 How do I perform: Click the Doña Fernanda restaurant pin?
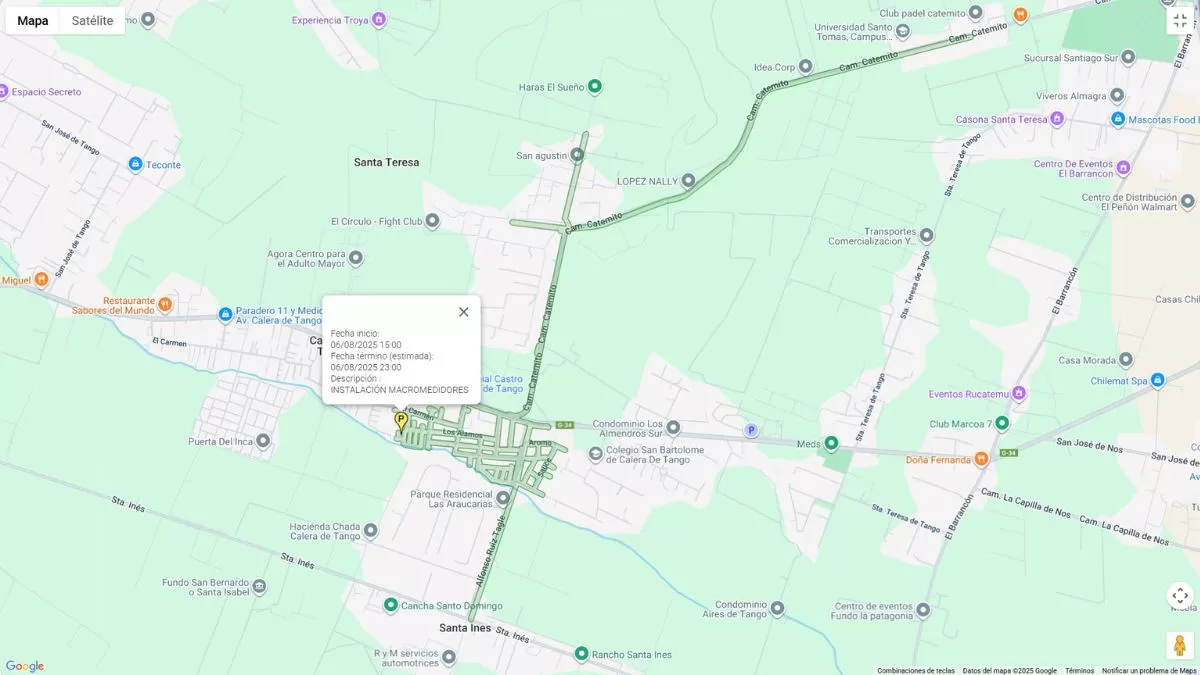(x=982, y=459)
